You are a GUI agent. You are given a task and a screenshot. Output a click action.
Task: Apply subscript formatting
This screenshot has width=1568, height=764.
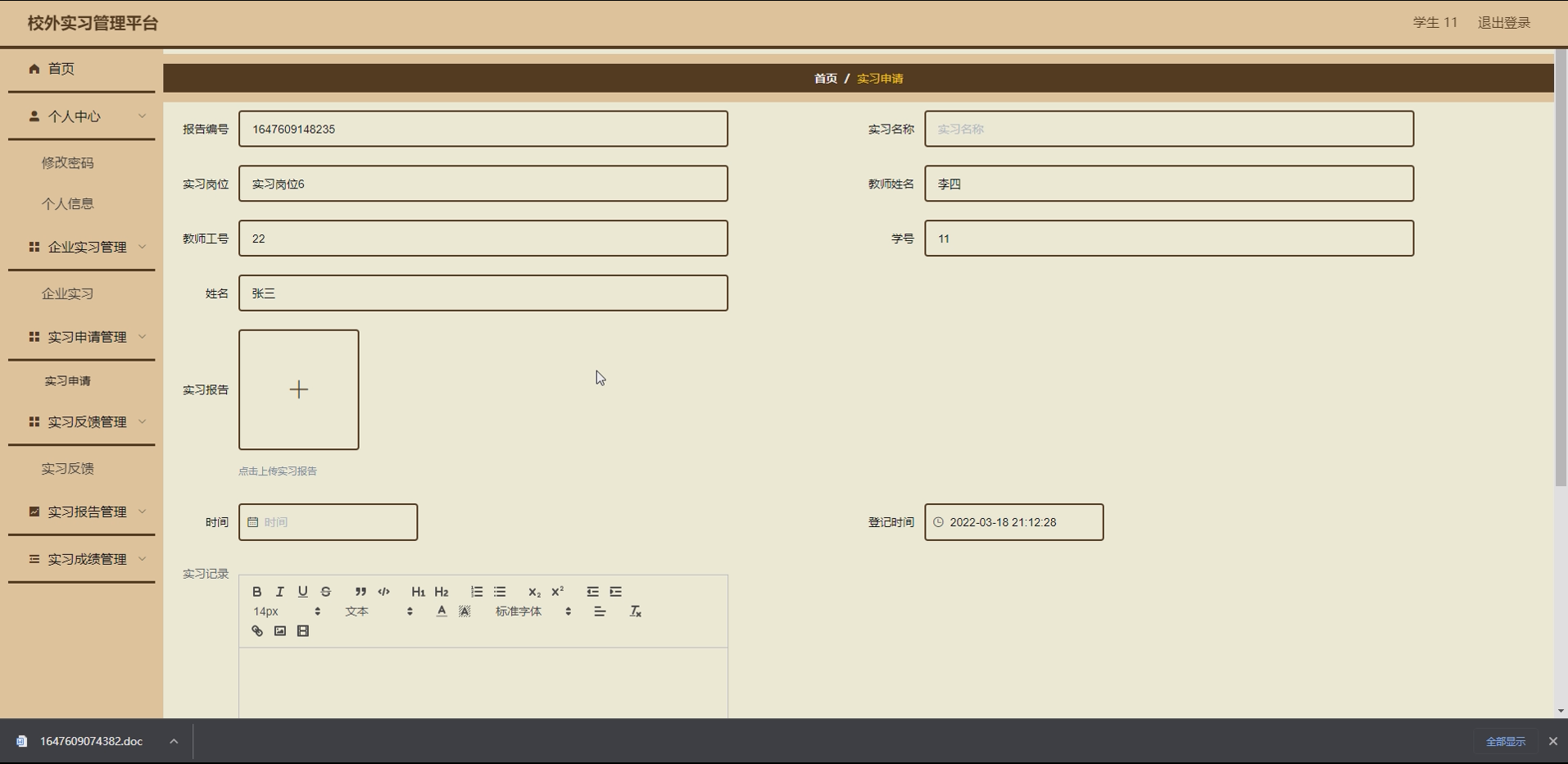(534, 592)
